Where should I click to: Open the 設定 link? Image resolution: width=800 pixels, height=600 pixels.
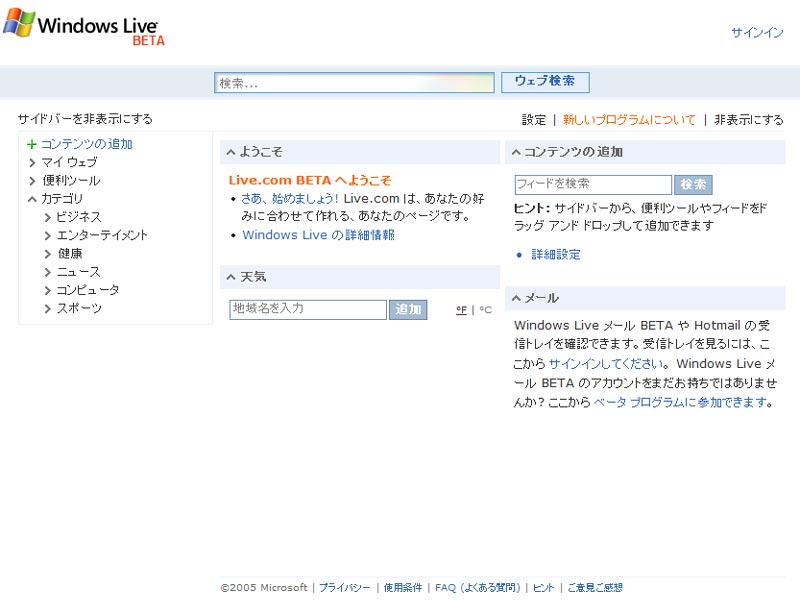coord(534,120)
